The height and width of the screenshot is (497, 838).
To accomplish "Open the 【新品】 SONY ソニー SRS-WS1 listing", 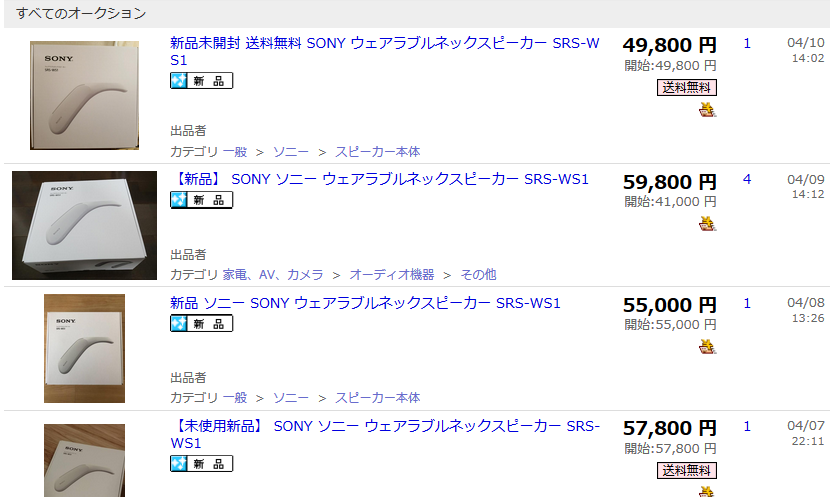I will pyautogui.click(x=380, y=179).
